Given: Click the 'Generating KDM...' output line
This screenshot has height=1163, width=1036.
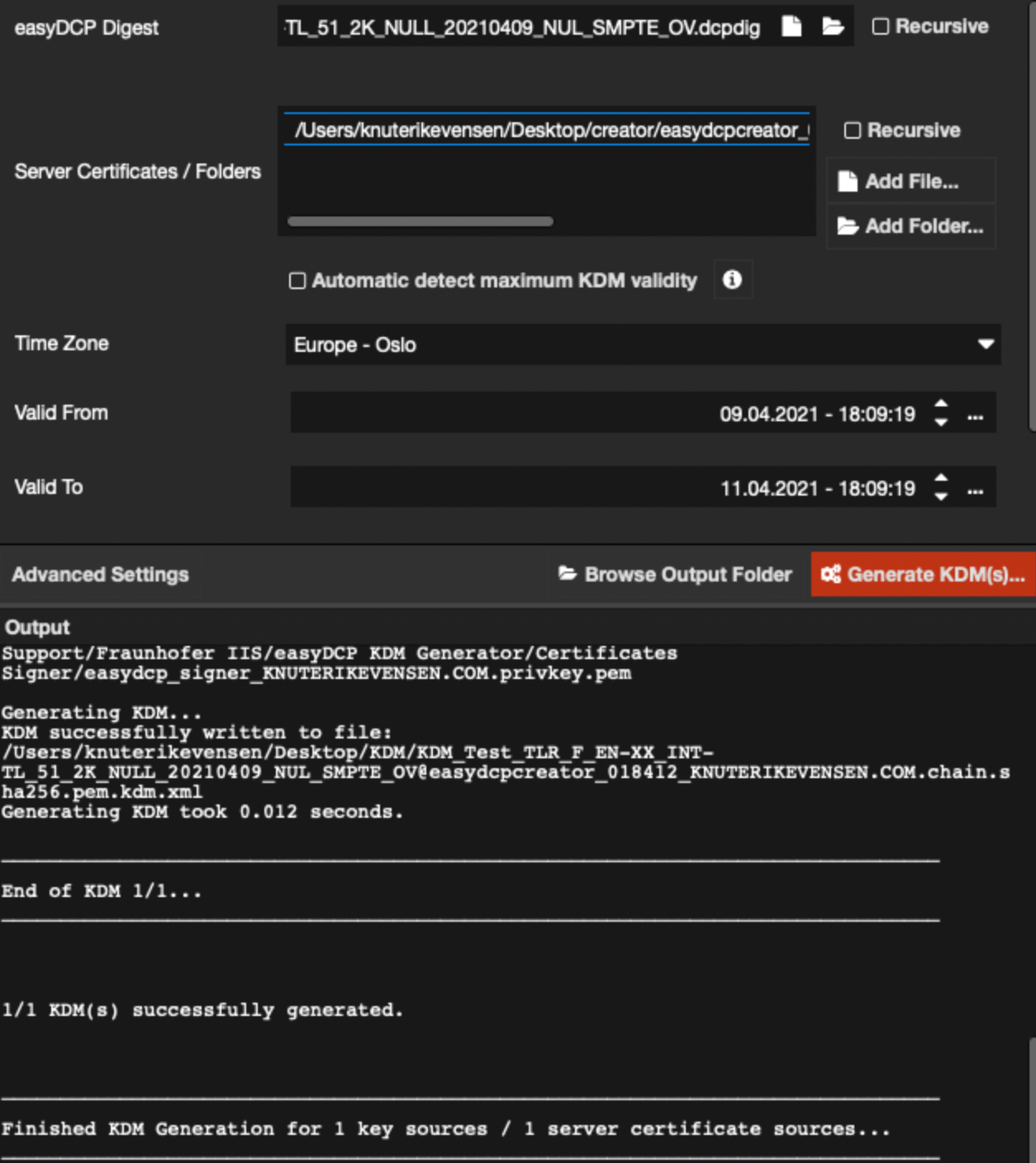Looking at the screenshot, I should point(102,713).
